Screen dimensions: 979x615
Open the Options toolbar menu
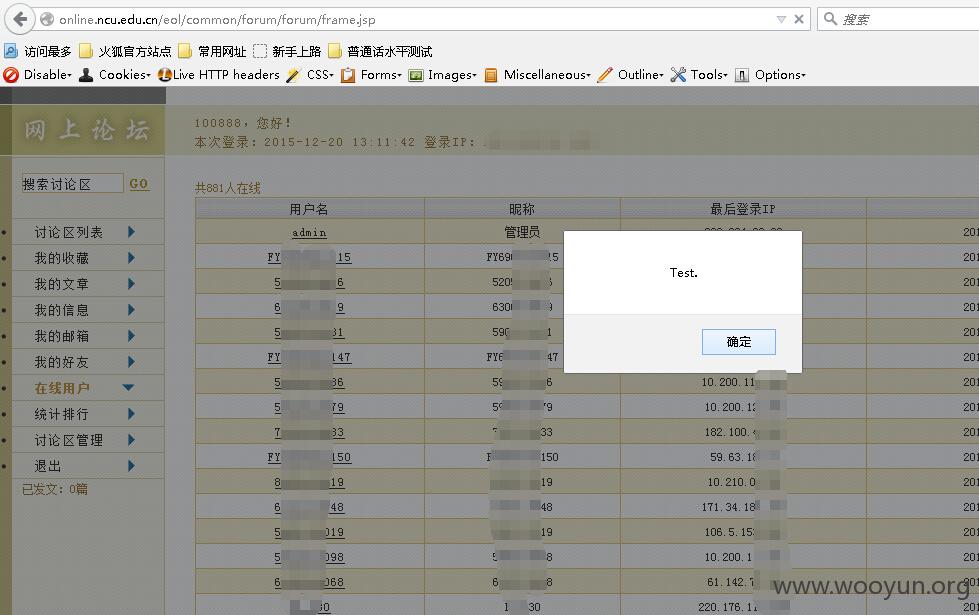(x=770, y=75)
